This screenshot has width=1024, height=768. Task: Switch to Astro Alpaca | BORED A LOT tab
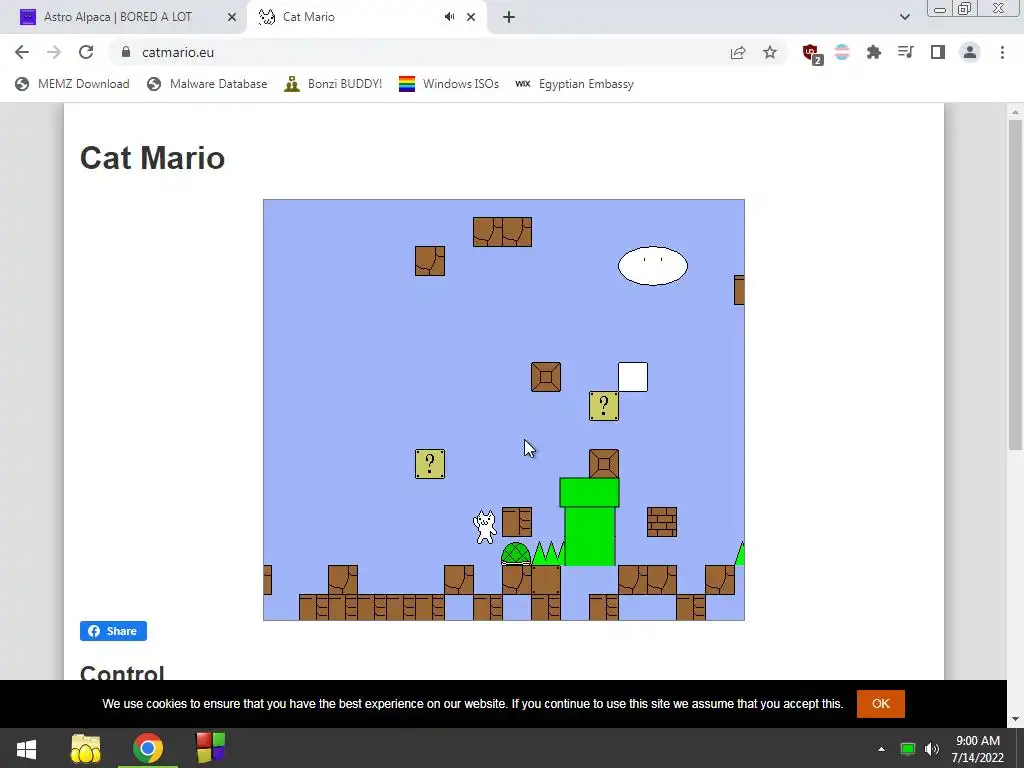coord(124,17)
